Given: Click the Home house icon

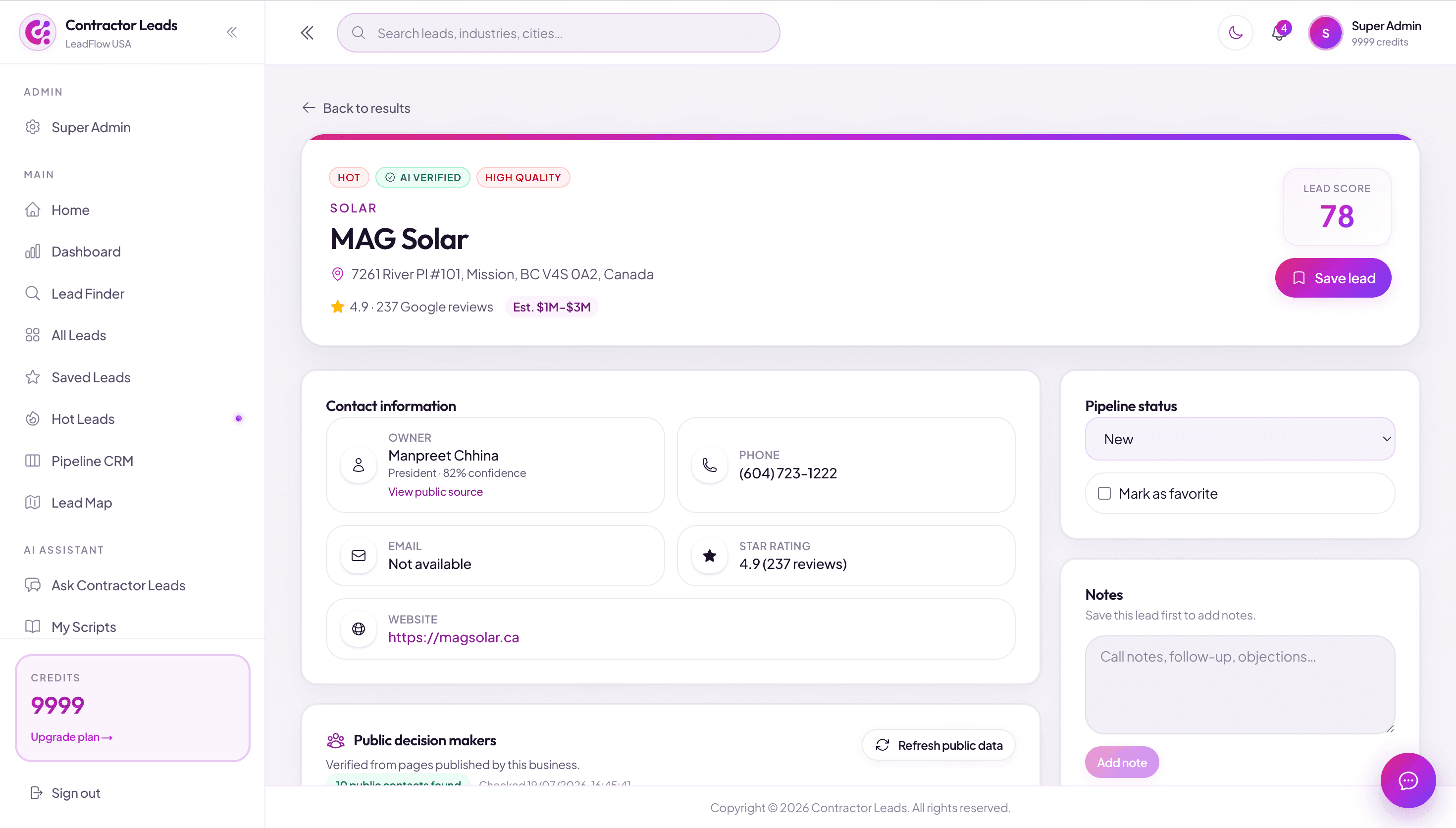Looking at the screenshot, I should point(33,210).
